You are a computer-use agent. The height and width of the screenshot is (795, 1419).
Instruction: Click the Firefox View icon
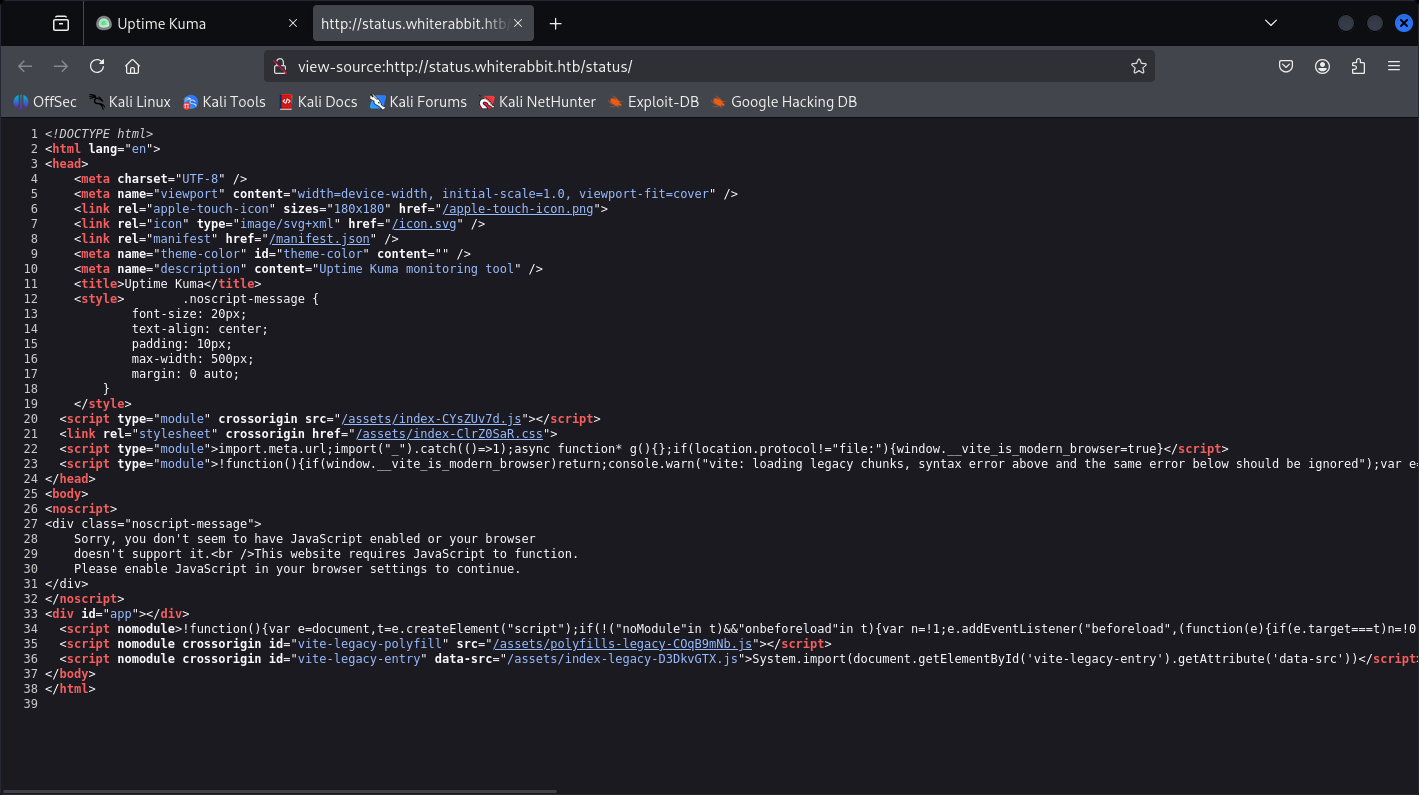61,23
